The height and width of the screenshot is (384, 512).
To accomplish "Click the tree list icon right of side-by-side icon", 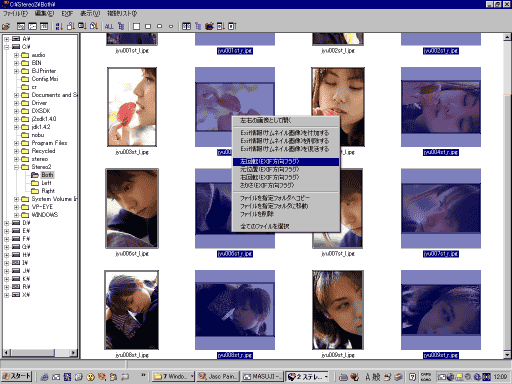I will 198,26.
